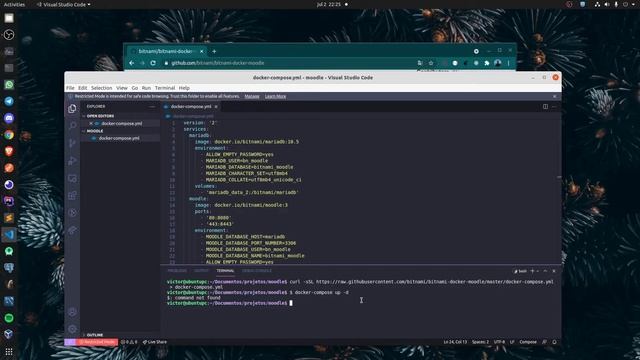
Task: Switch to the Debug Console panel tab
Action: (257, 271)
